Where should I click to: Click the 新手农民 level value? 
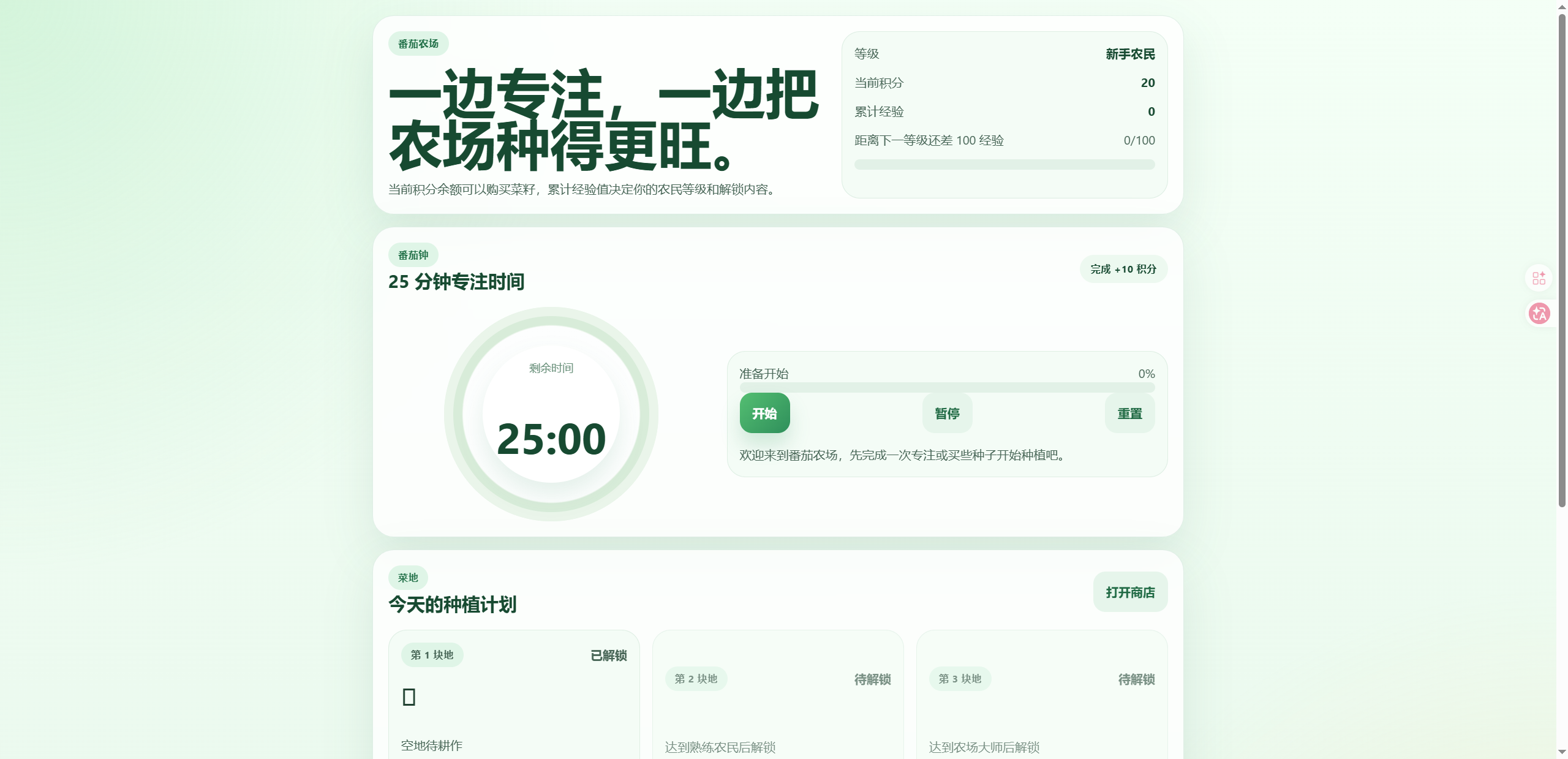1130,55
